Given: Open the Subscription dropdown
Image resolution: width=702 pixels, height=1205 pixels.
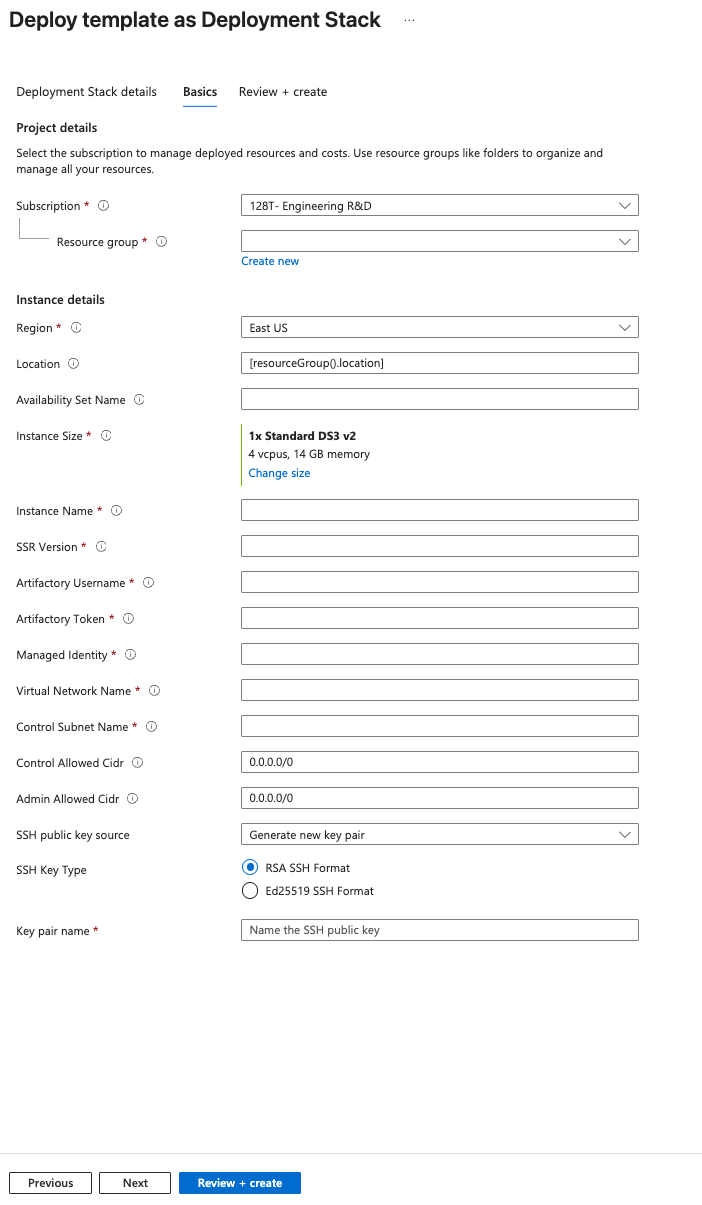Looking at the screenshot, I should (439, 206).
